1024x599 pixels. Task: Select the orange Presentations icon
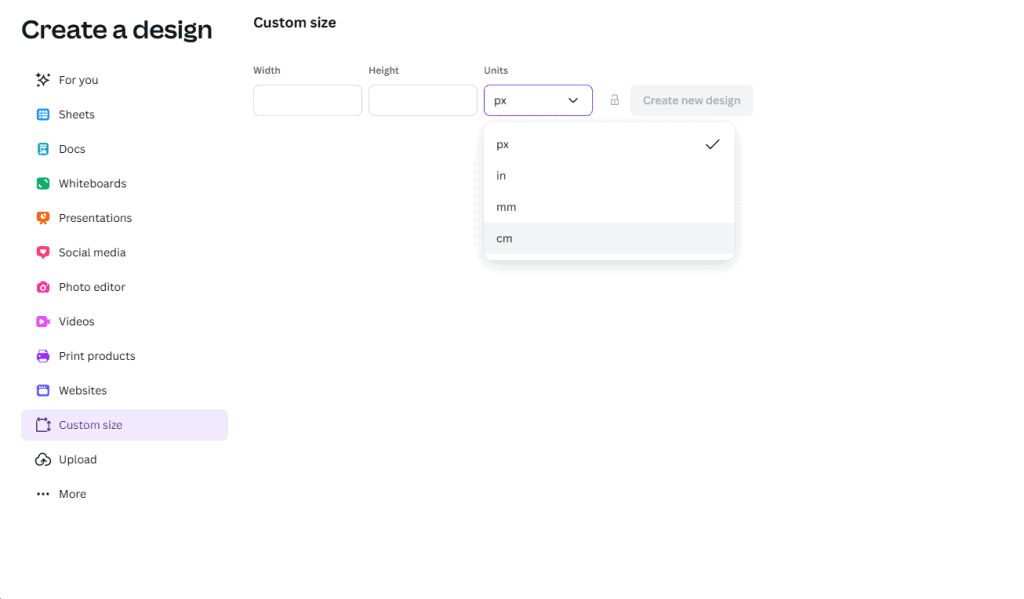tap(43, 218)
